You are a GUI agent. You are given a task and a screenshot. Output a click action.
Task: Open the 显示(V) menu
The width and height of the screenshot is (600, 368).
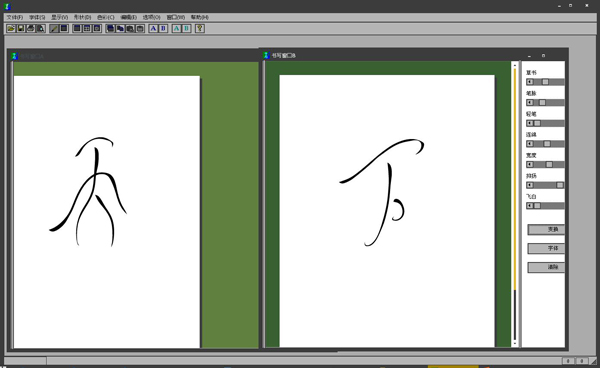(59, 17)
